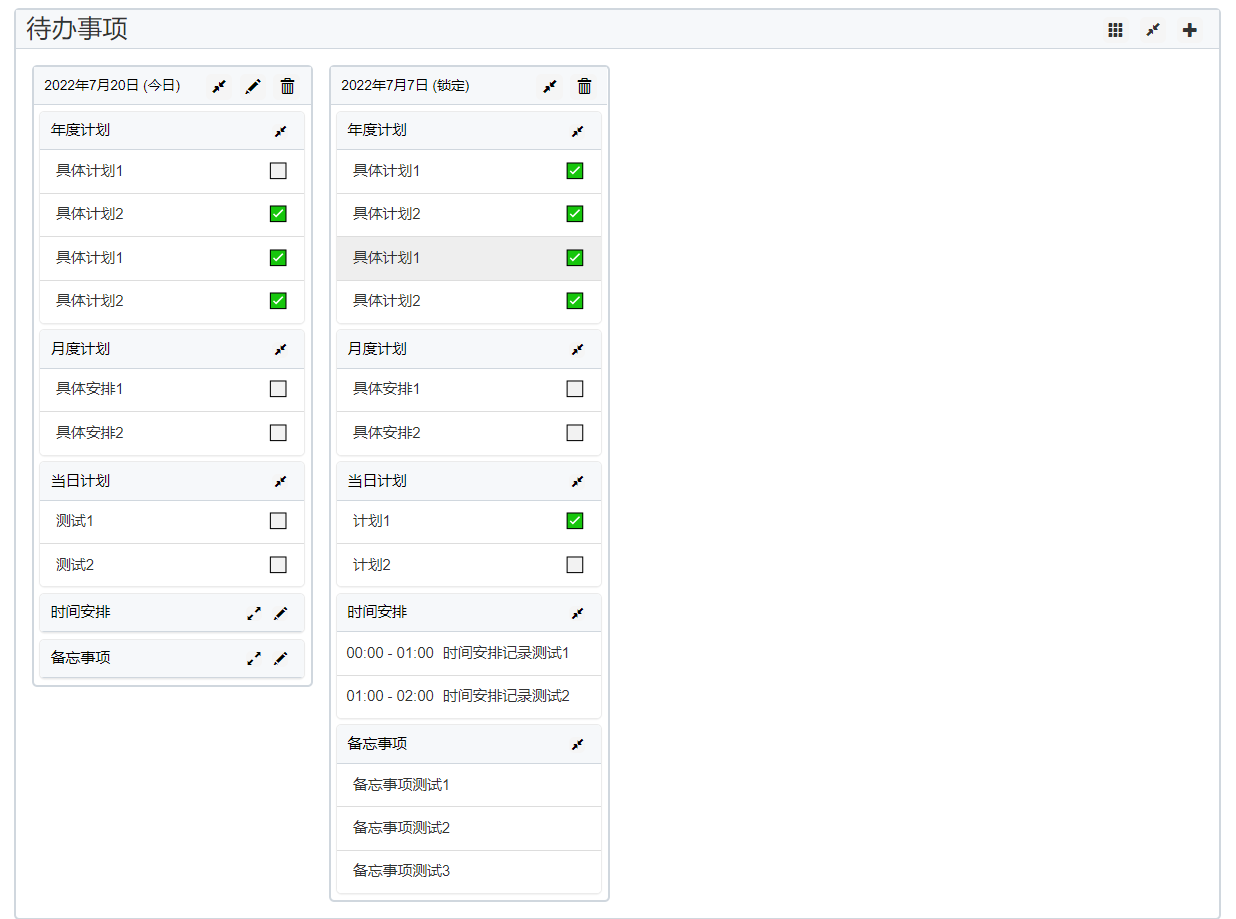Collapse 年度计划 section in today's card

(281, 131)
